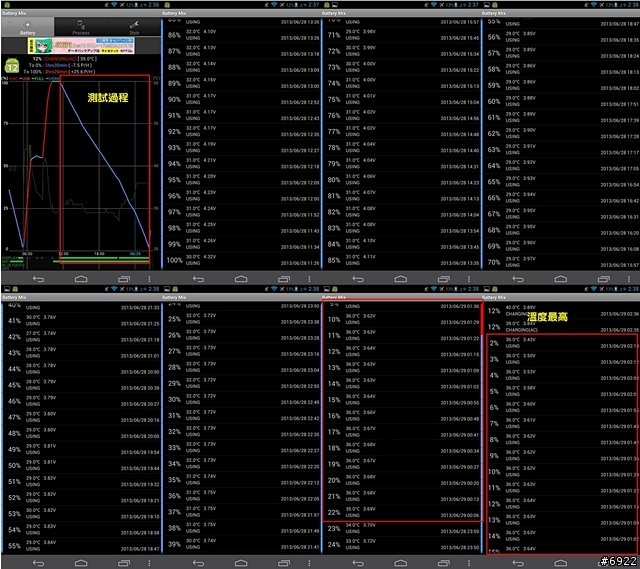
Task: Tap the green Android battery 12 icon
Action: [12, 66]
